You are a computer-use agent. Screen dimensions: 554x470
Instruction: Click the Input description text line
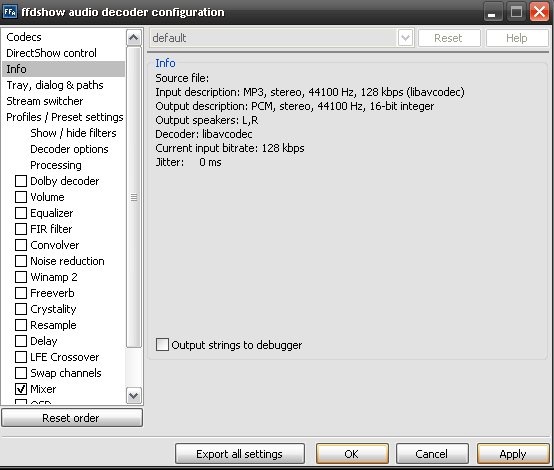coord(310,92)
